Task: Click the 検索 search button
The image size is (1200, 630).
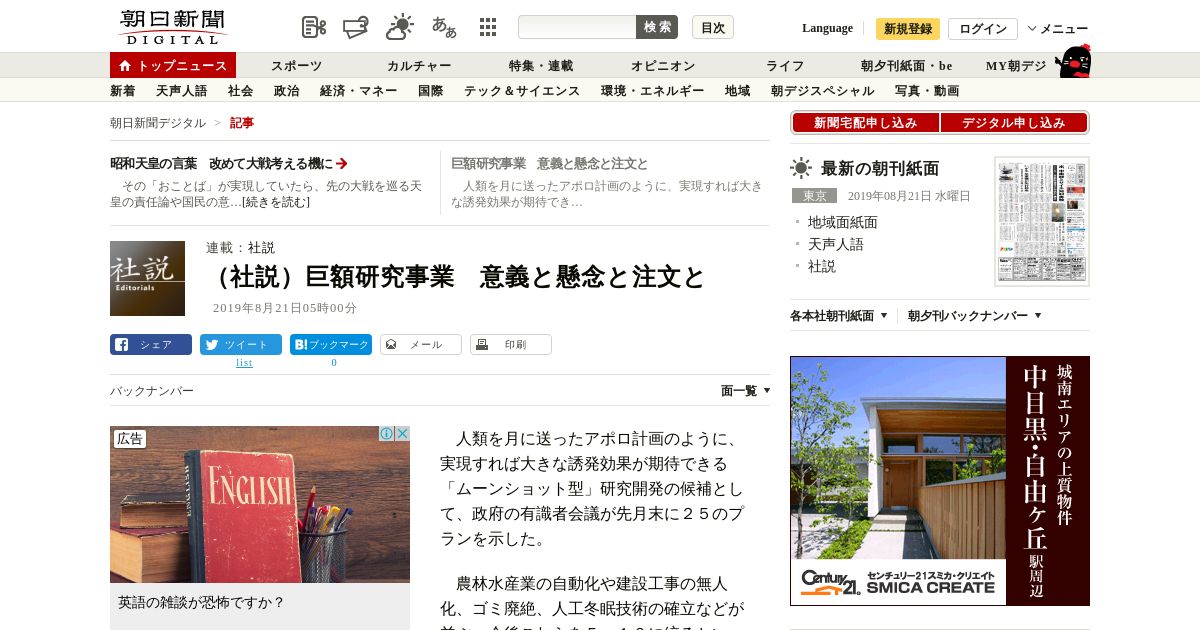Action: click(x=657, y=27)
